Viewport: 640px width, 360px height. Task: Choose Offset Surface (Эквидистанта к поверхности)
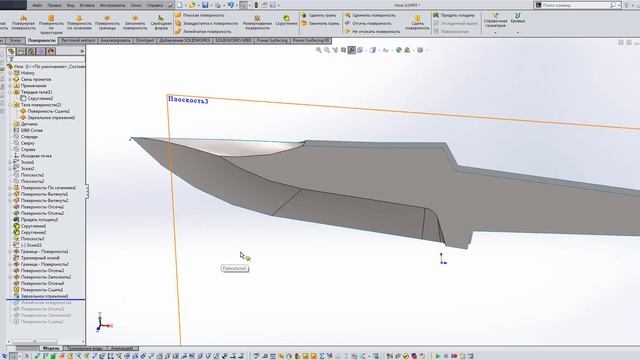point(206,23)
